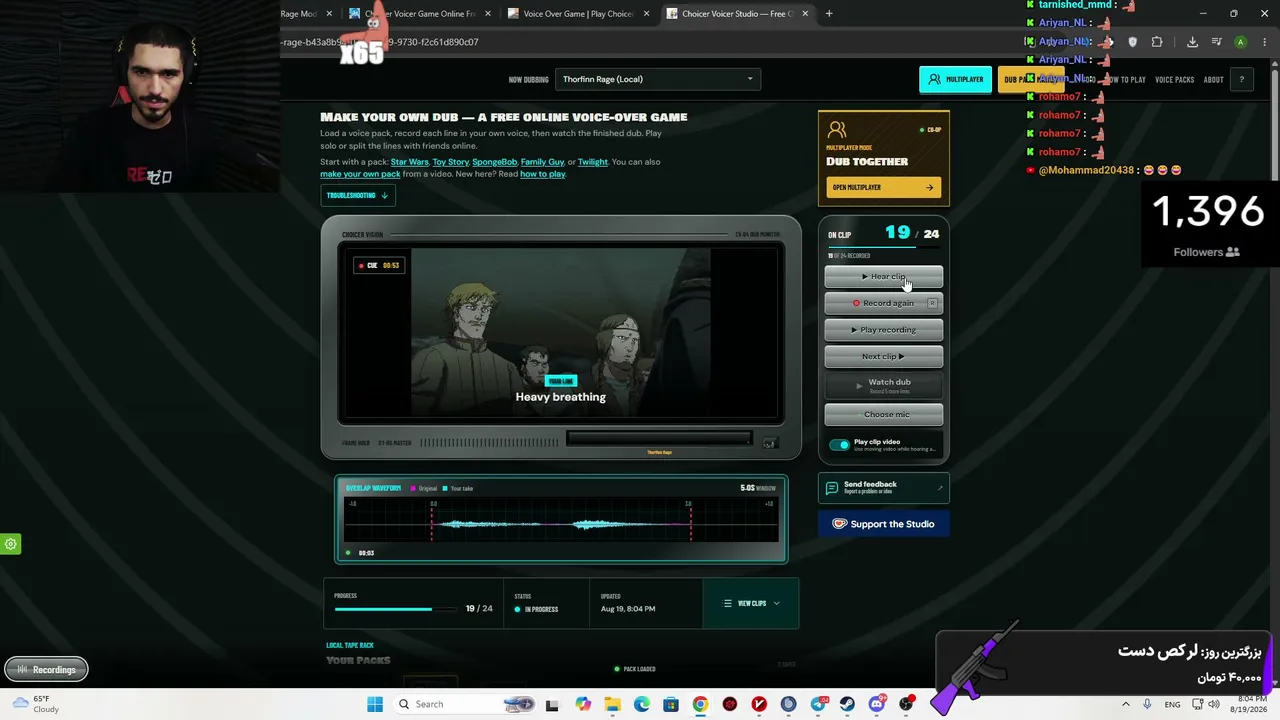Go to the Next clip
The height and width of the screenshot is (720, 1280).
click(883, 356)
